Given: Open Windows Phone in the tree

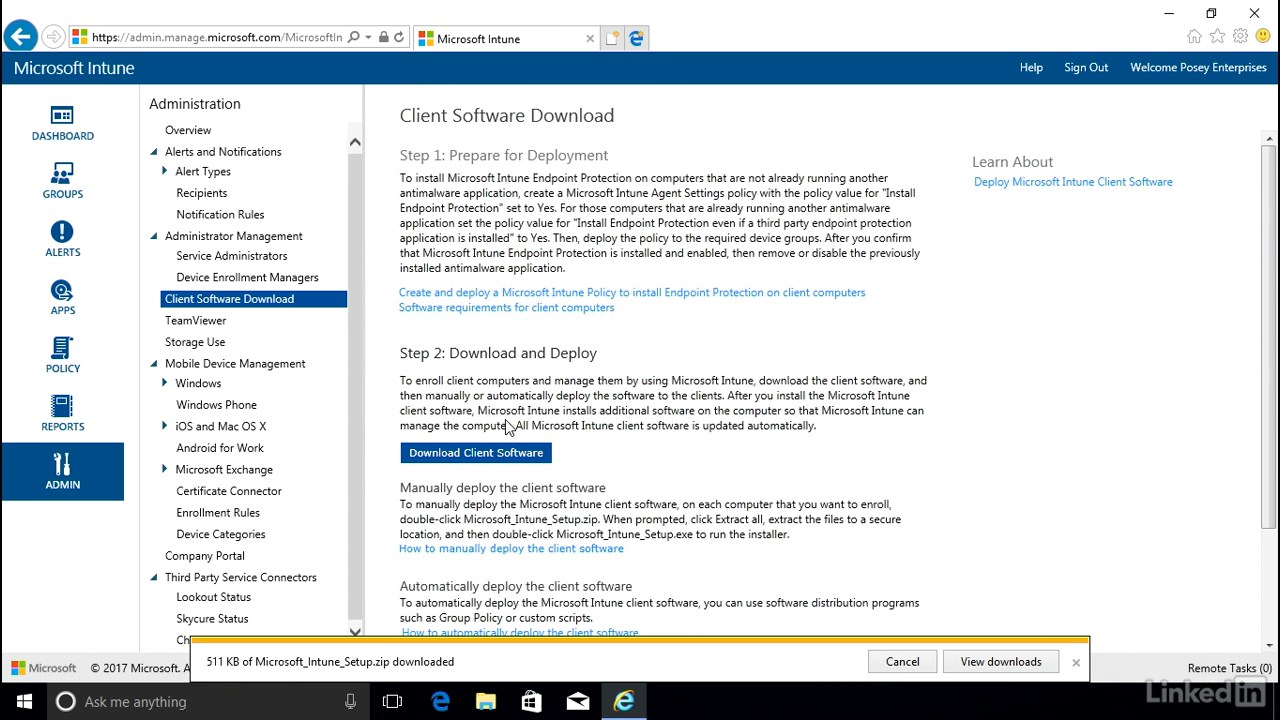Looking at the screenshot, I should click(x=216, y=405).
